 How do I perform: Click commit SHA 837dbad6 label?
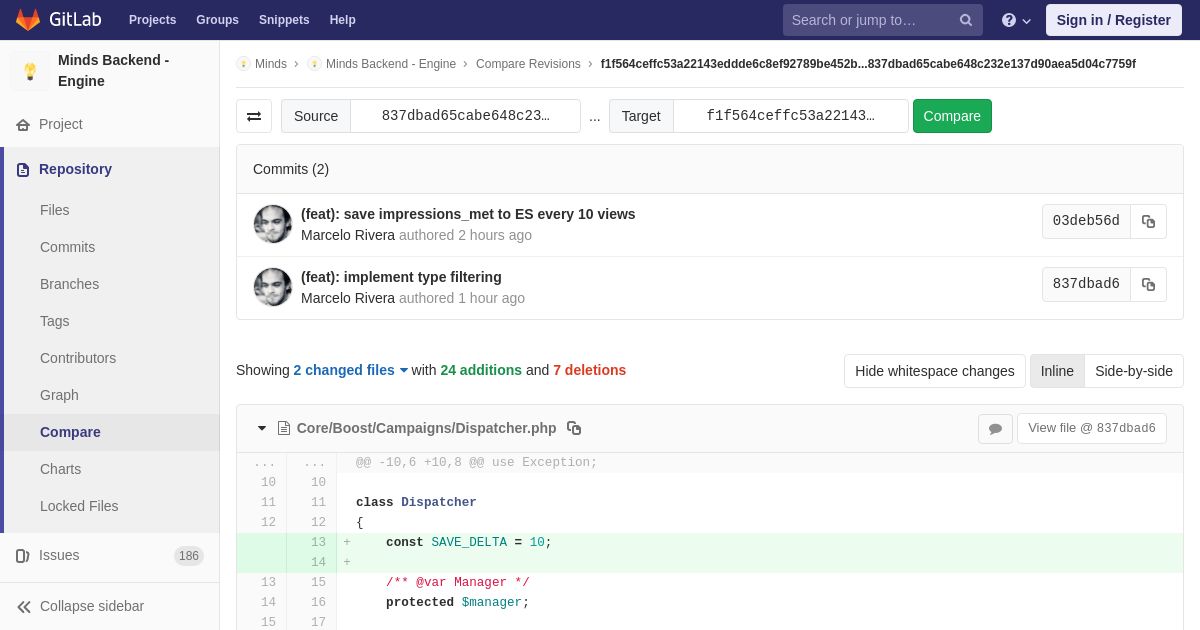(x=1086, y=284)
